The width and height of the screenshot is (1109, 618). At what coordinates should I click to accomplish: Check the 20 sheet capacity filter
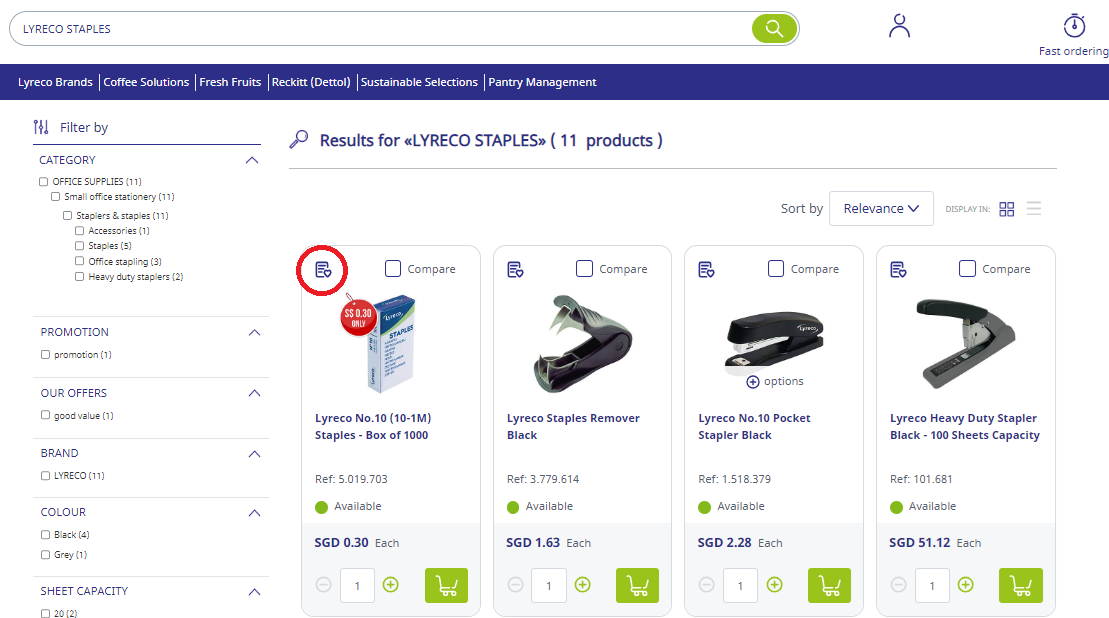45,613
